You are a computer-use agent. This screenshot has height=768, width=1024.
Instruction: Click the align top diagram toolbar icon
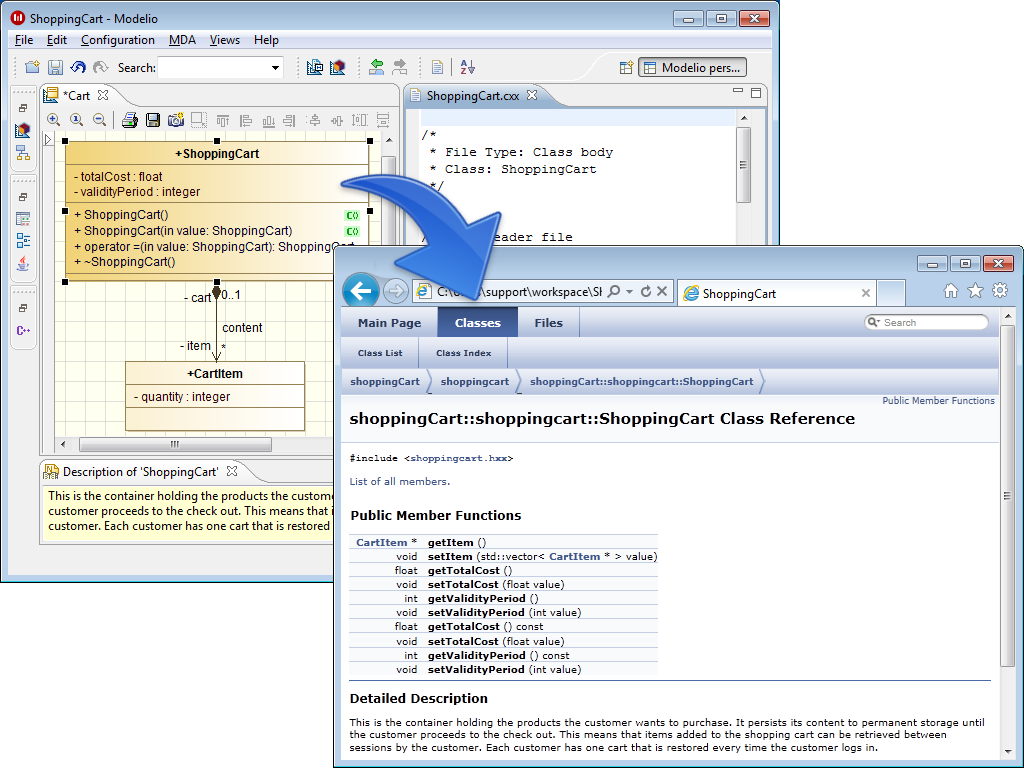point(223,120)
